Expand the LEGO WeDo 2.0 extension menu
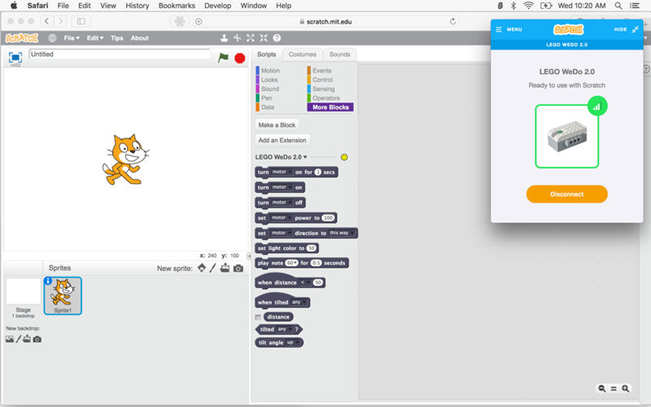This screenshot has height=407, width=651. (x=281, y=157)
